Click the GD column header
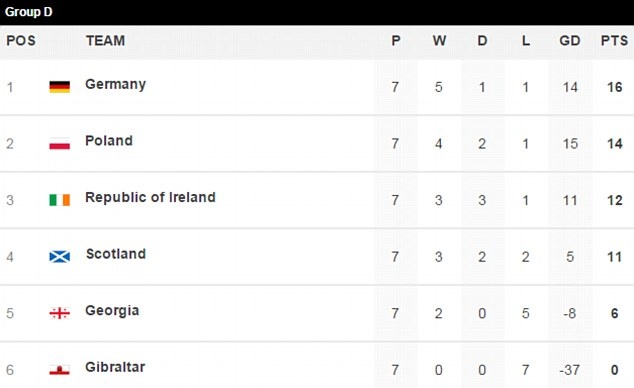 coord(570,40)
